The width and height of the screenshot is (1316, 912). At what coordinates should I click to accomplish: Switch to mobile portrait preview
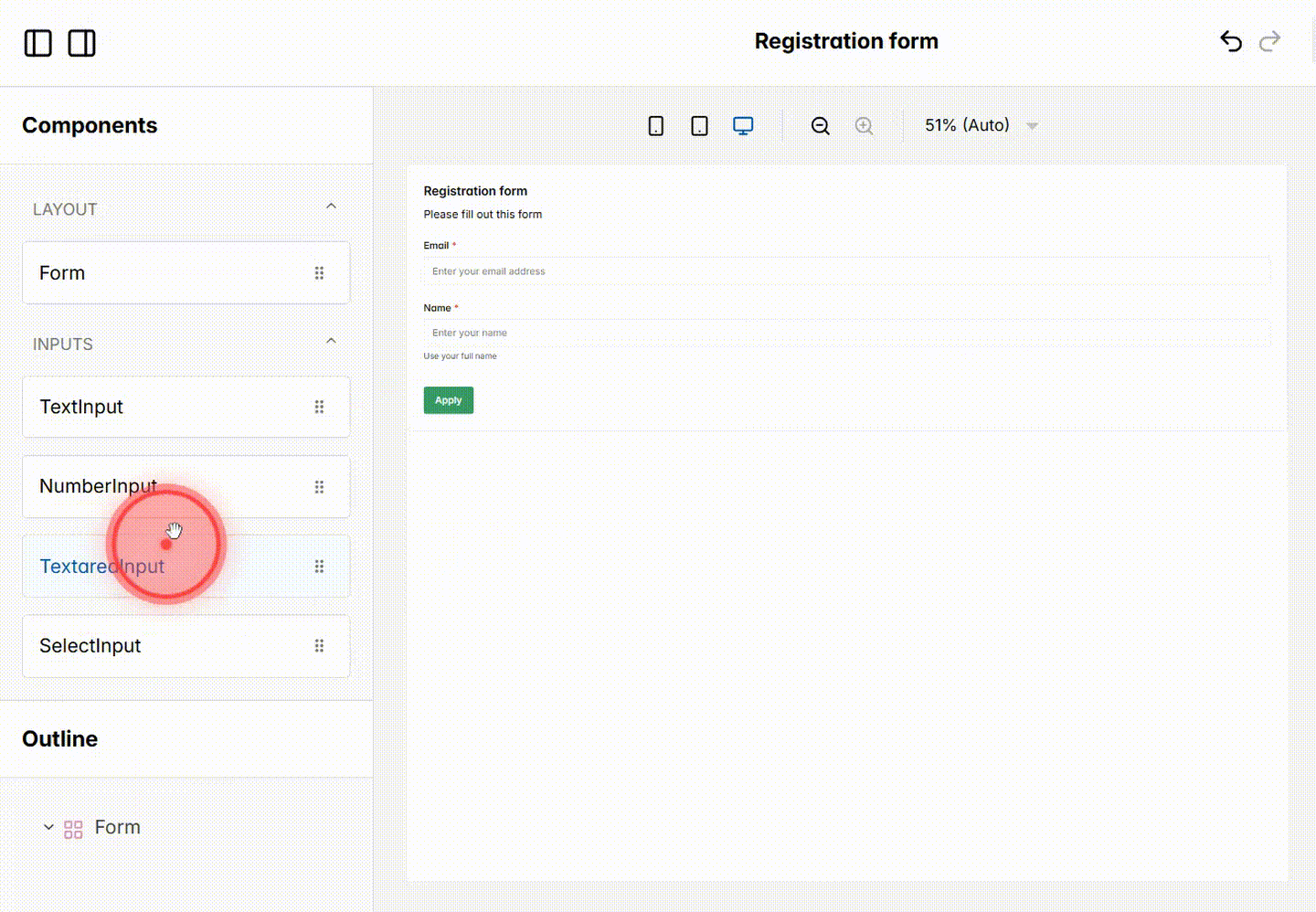click(655, 125)
